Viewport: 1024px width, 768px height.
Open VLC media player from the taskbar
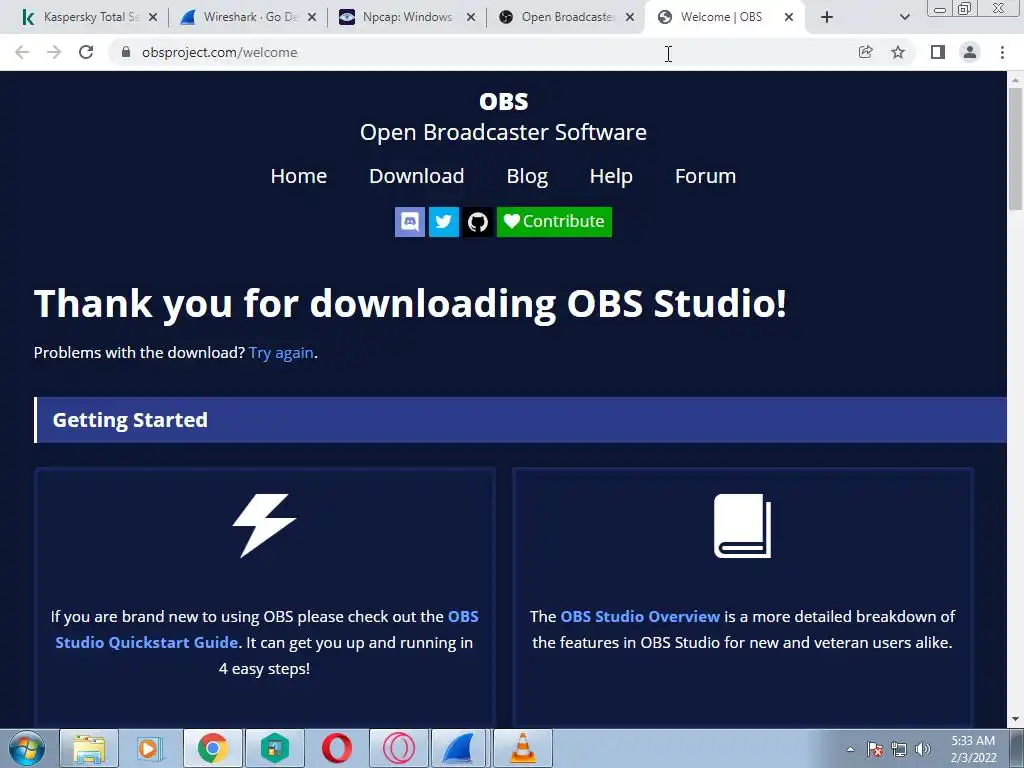(522, 748)
